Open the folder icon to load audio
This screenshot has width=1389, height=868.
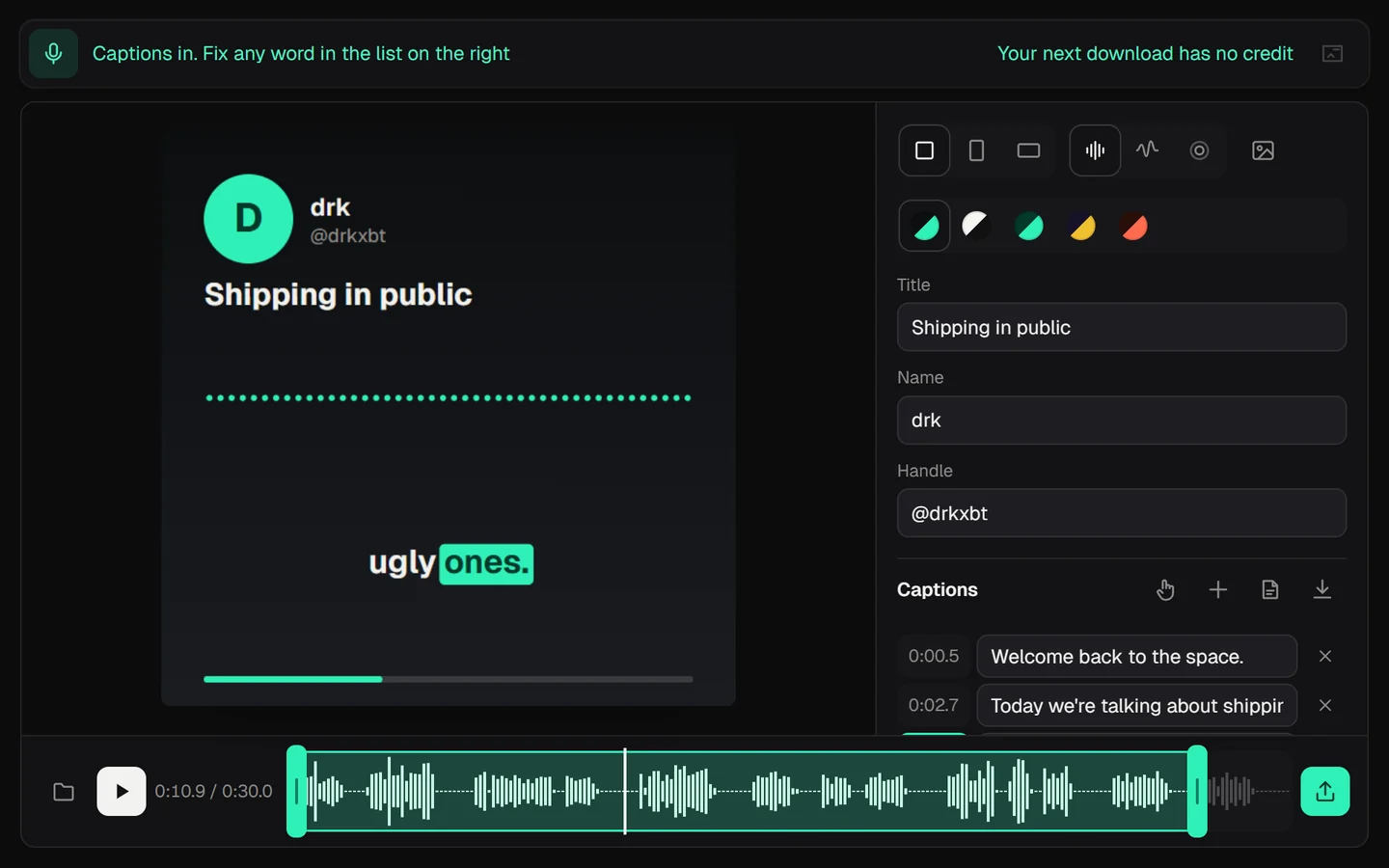[x=64, y=792]
